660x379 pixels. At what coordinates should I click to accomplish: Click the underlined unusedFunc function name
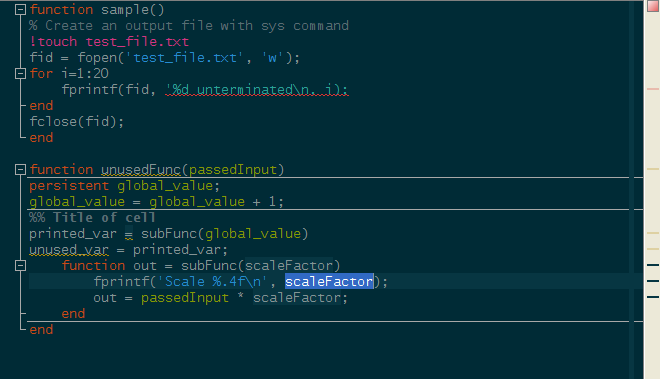pos(141,170)
